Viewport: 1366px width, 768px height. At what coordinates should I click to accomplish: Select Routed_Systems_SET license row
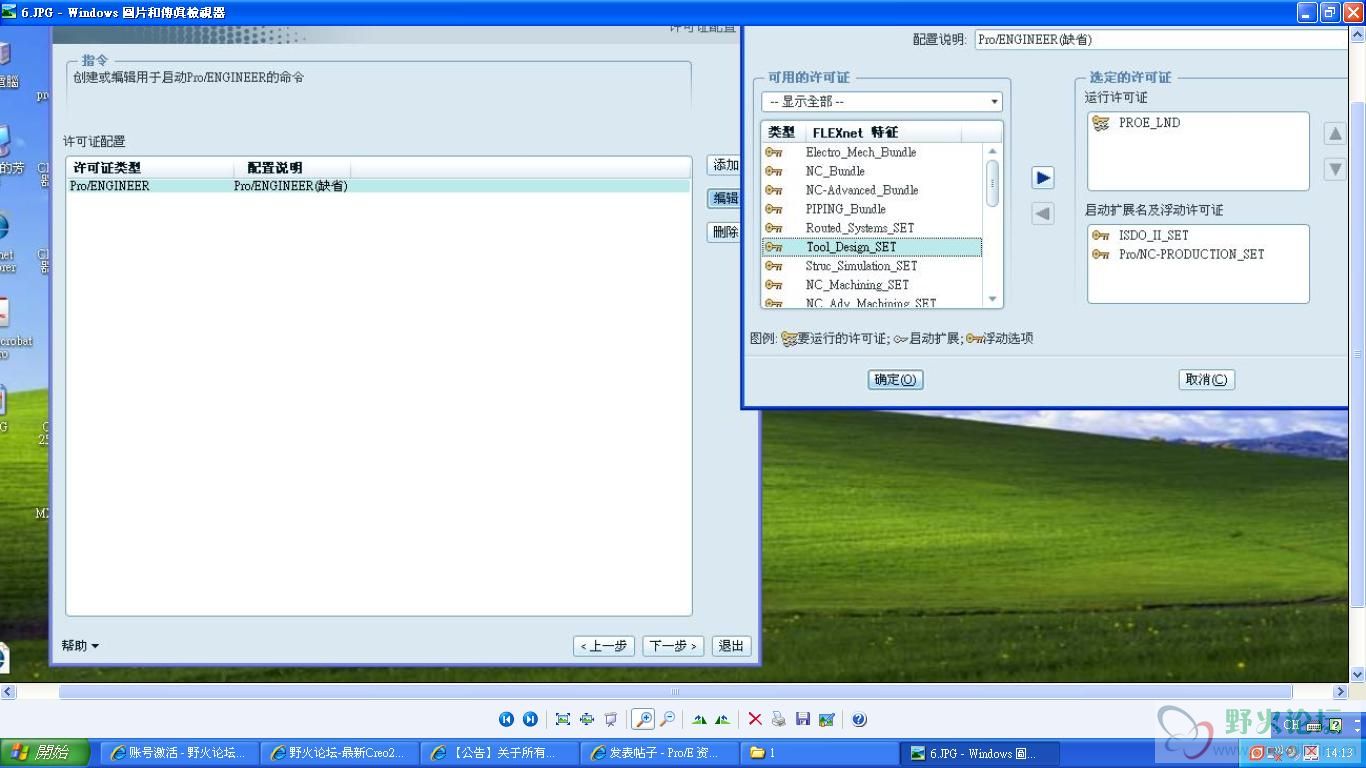871,228
